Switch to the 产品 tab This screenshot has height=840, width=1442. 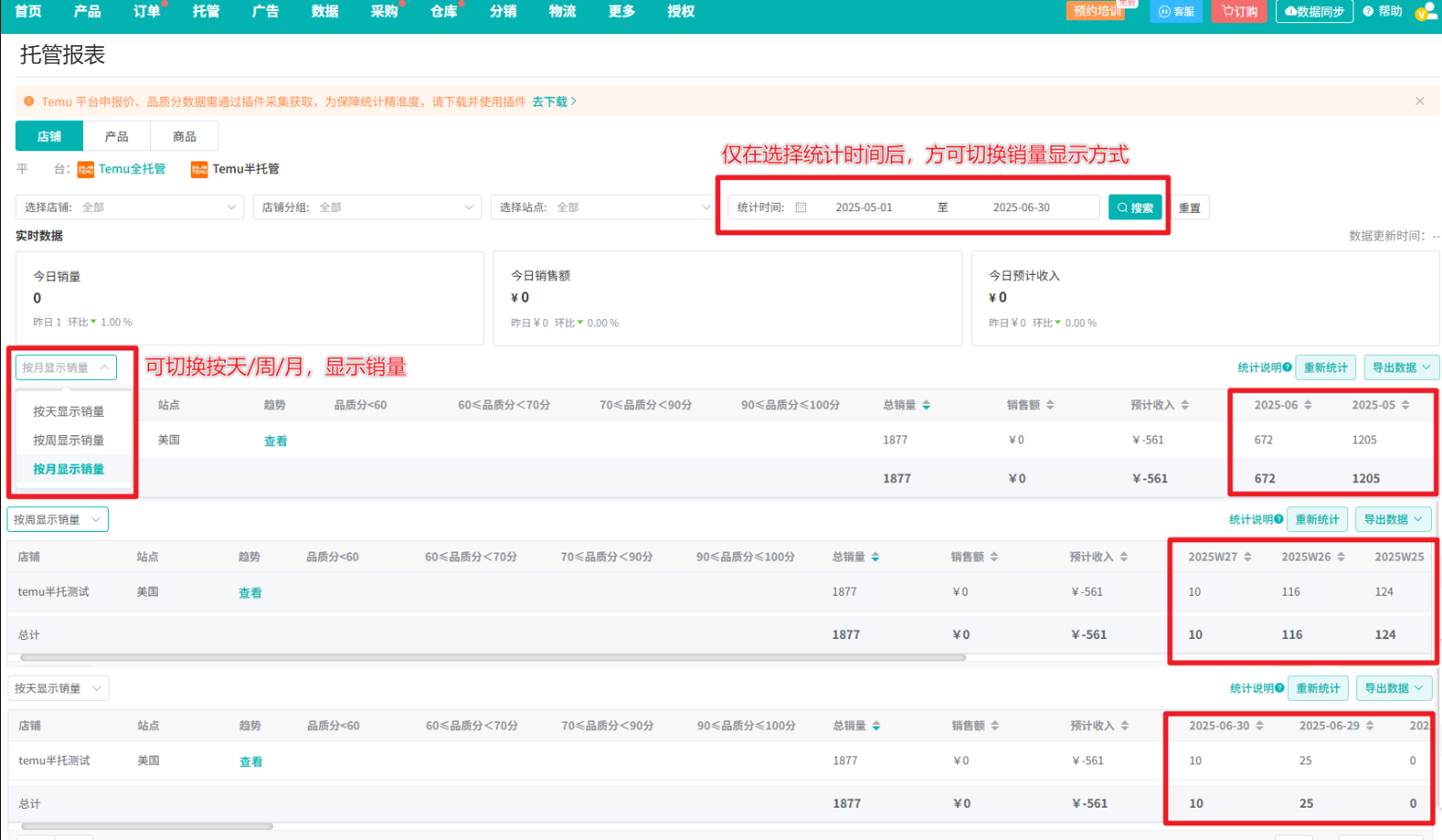116,136
